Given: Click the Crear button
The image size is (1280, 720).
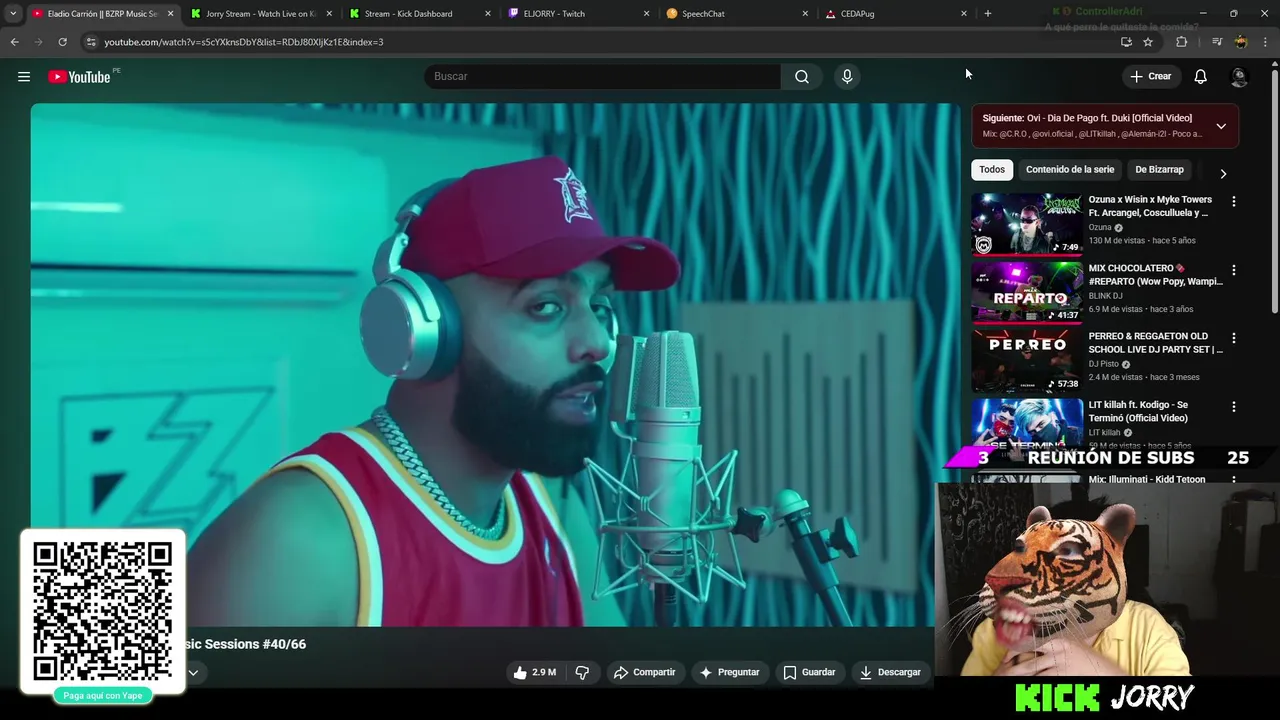Looking at the screenshot, I should (x=1150, y=76).
